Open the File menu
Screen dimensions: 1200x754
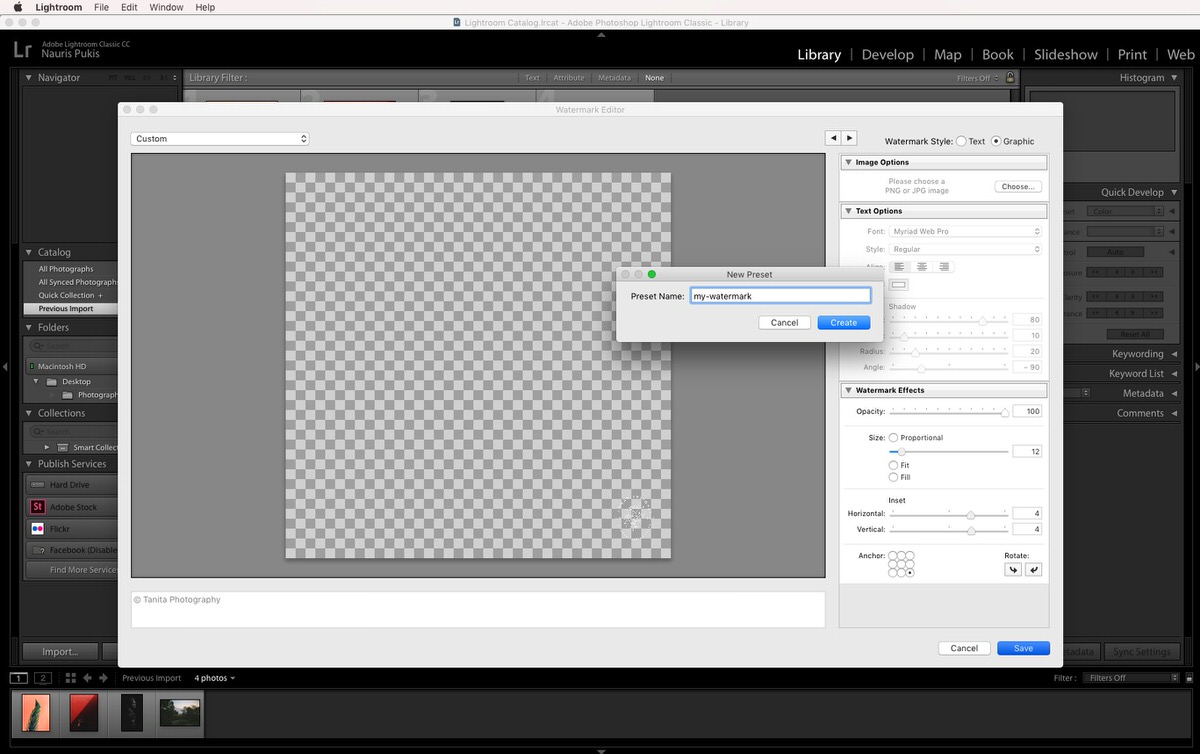click(101, 7)
